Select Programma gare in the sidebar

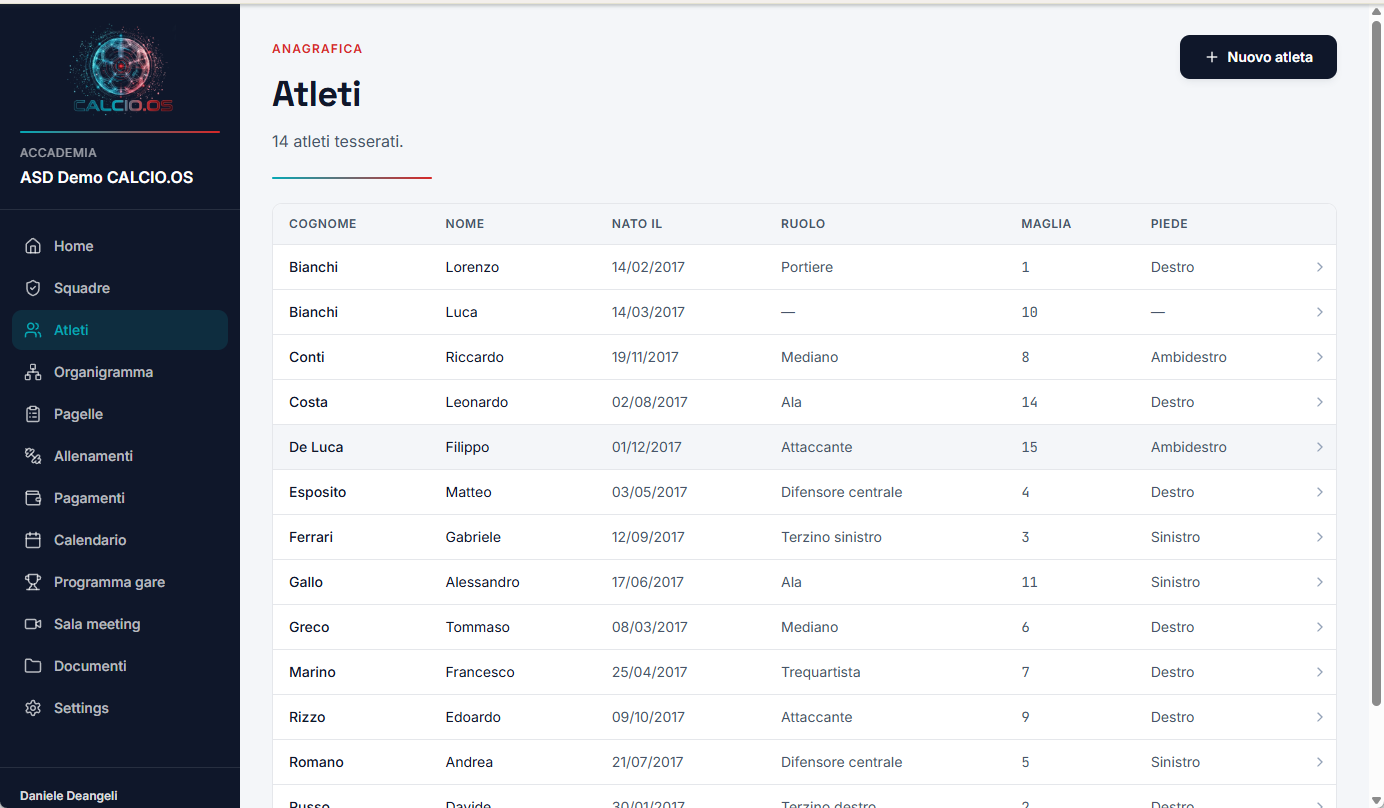click(x=120, y=582)
